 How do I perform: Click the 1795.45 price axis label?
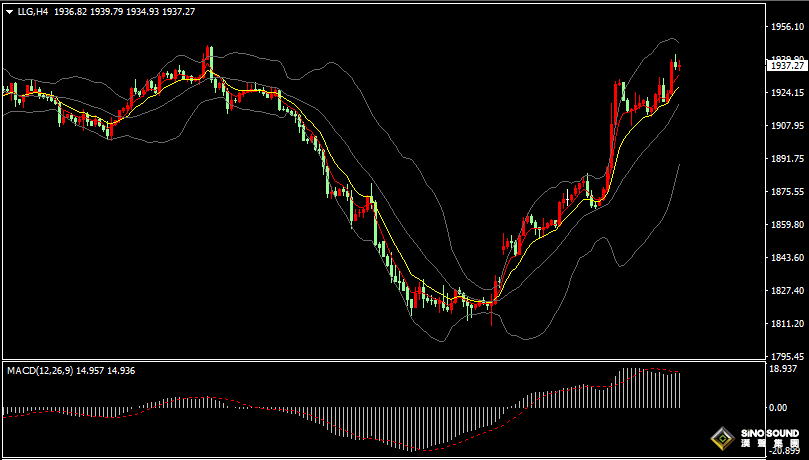(788, 357)
